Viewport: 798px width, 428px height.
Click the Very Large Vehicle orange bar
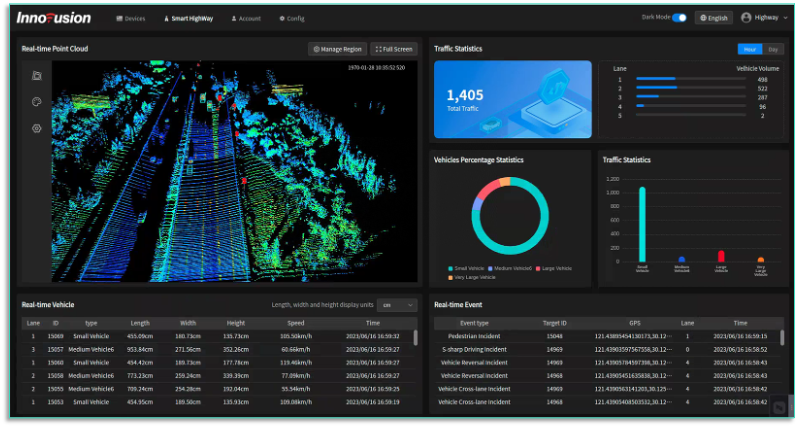[x=761, y=260]
